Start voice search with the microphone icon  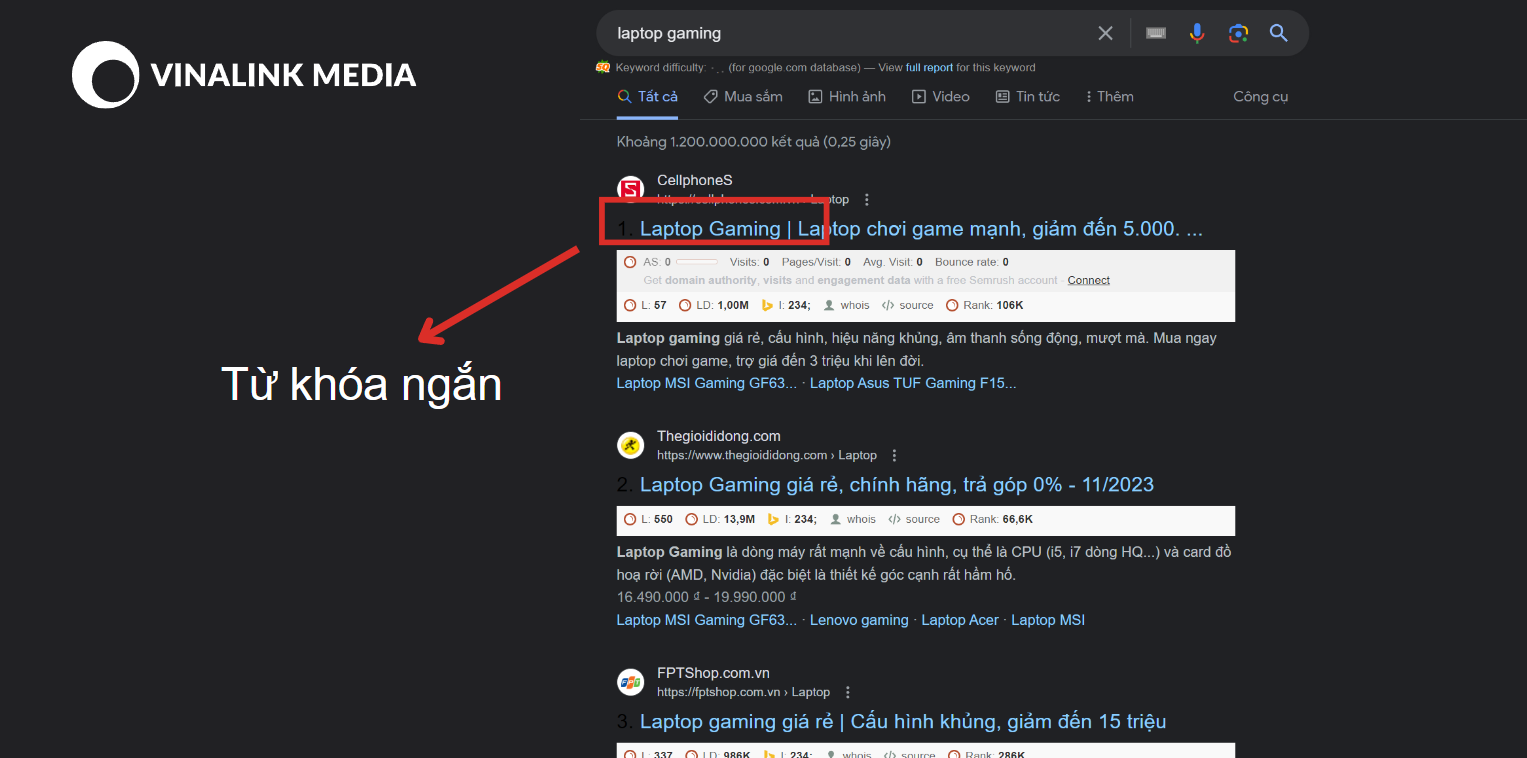pyautogui.click(x=1197, y=33)
